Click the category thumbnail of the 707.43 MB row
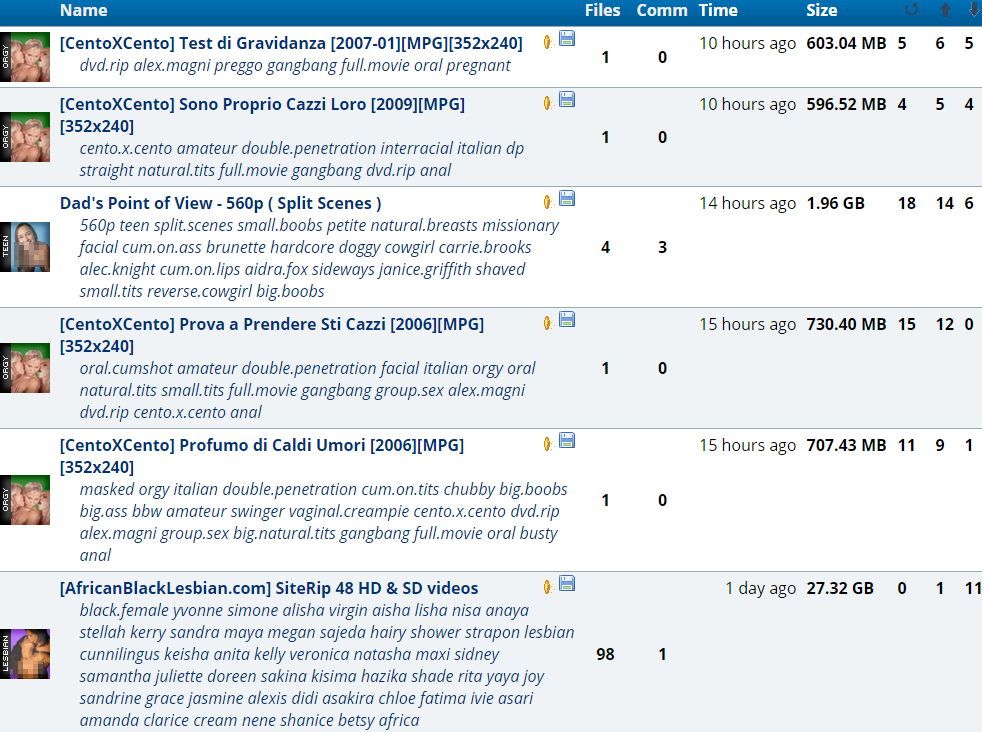 (25, 500)
